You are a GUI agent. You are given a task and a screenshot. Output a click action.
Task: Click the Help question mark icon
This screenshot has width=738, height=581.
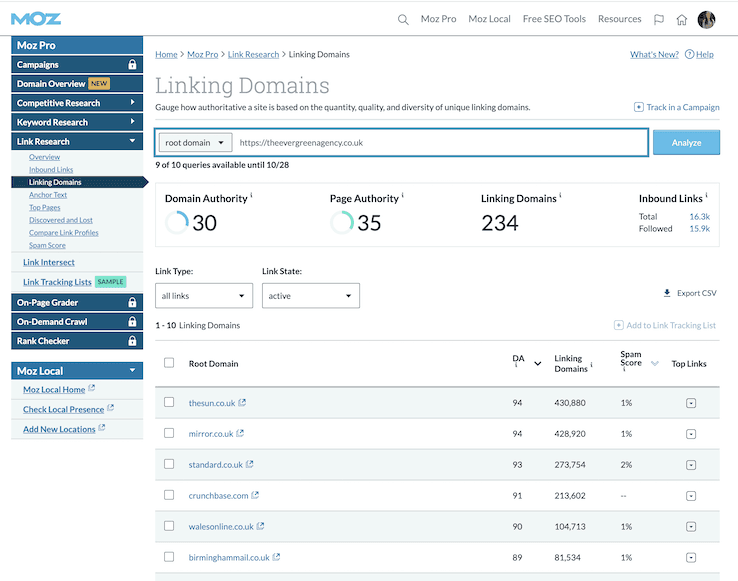(x=688, y=55)
